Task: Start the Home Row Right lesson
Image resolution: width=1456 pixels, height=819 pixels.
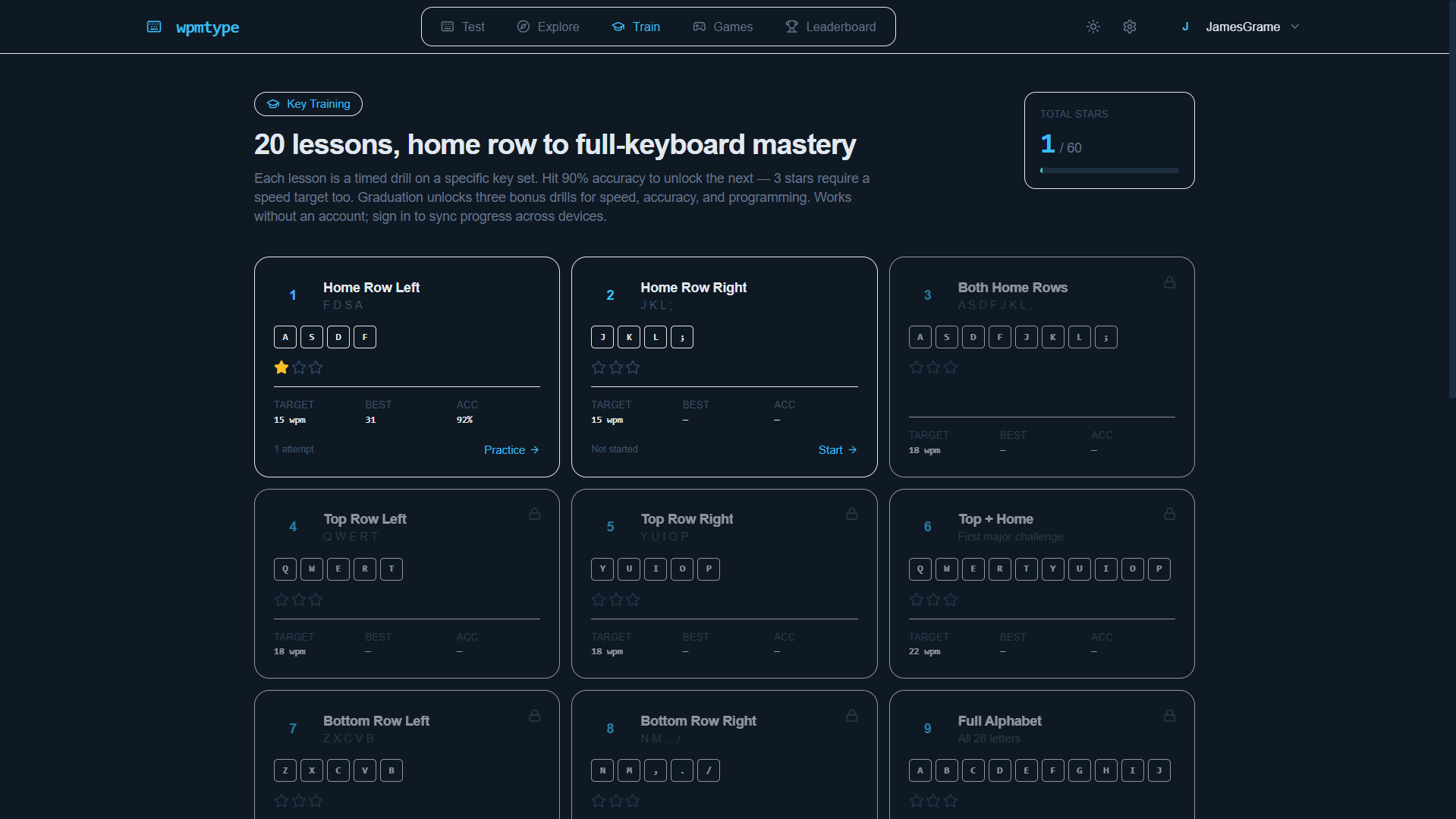Action: (x=838, y=450)
